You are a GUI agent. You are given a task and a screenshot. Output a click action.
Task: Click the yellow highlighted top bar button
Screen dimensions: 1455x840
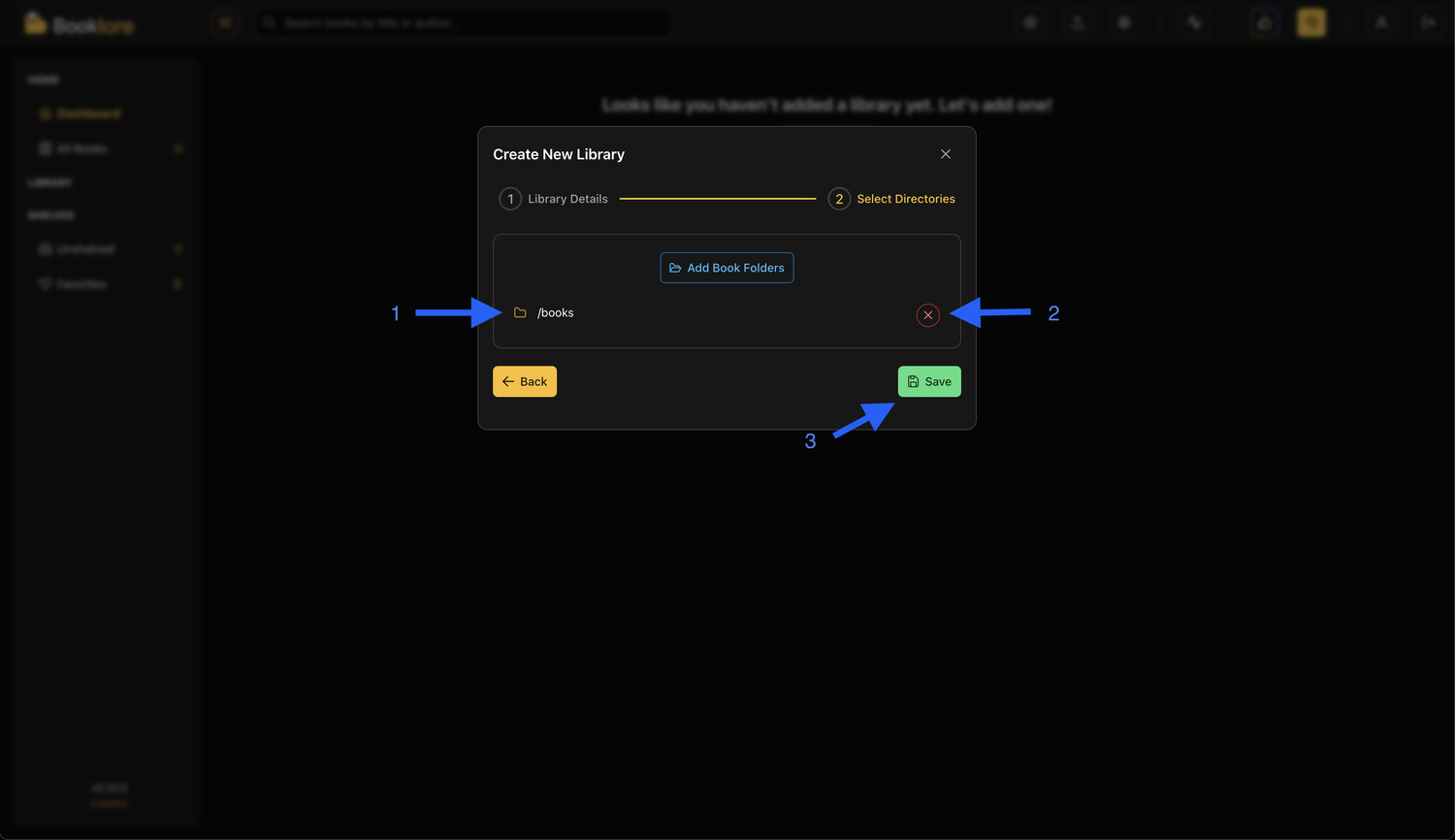1311,22
